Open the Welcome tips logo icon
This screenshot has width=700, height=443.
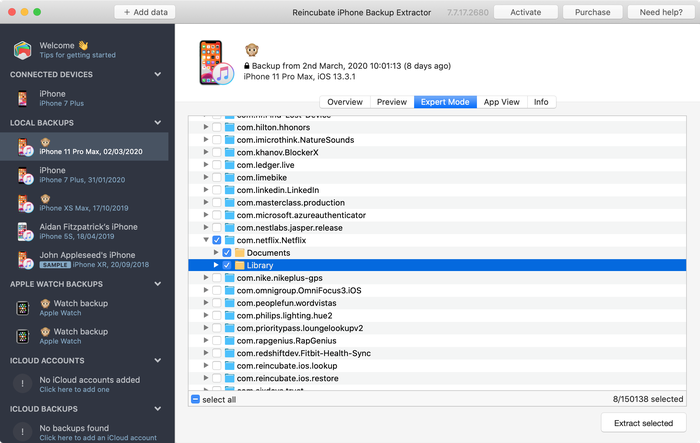click(22, 50)
